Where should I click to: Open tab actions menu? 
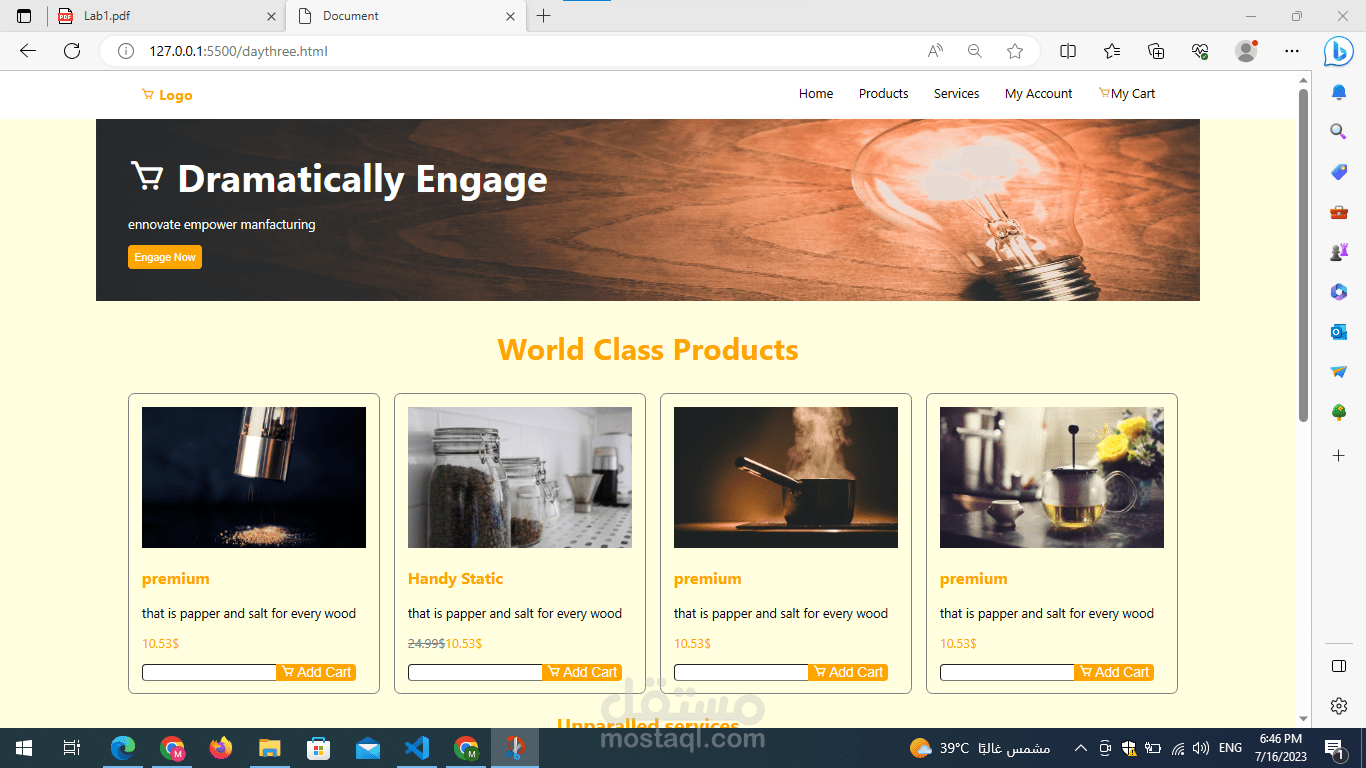click(24, 16)
